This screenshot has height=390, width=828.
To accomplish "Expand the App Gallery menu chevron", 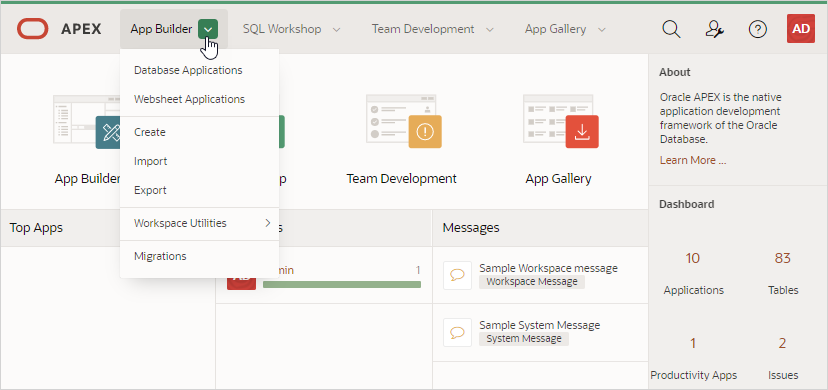I will click(x=601, y=30).
